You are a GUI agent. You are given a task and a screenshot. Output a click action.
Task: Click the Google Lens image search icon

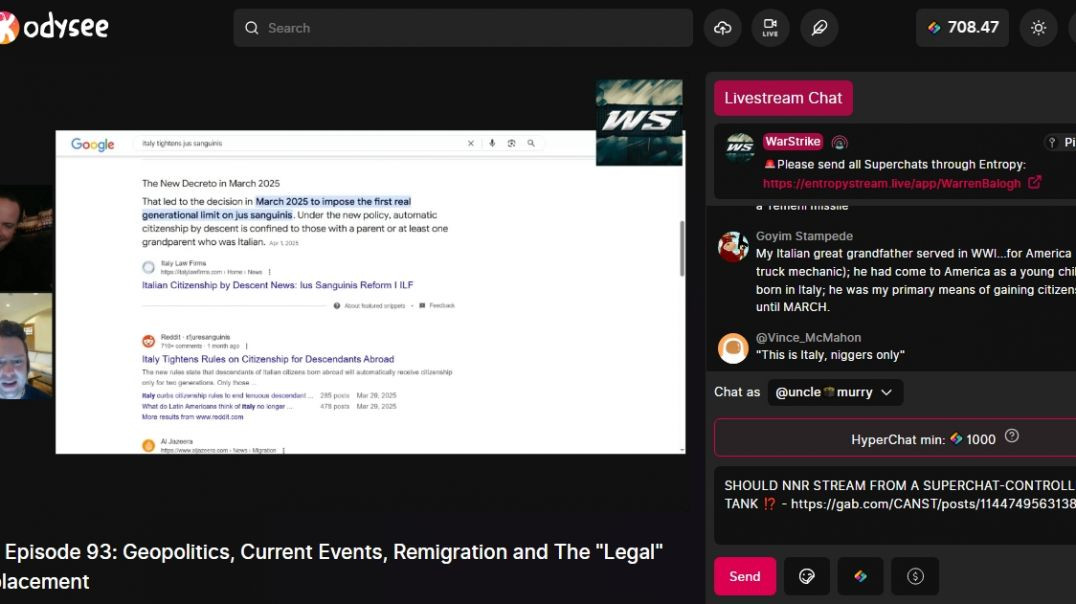point(511,143)
